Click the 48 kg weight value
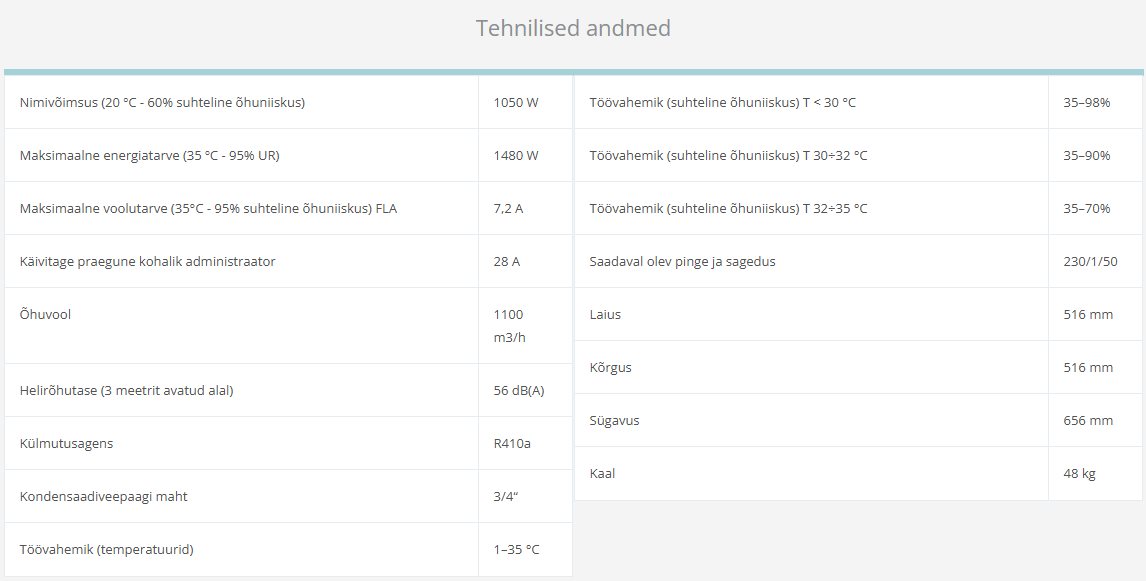 1079,474
